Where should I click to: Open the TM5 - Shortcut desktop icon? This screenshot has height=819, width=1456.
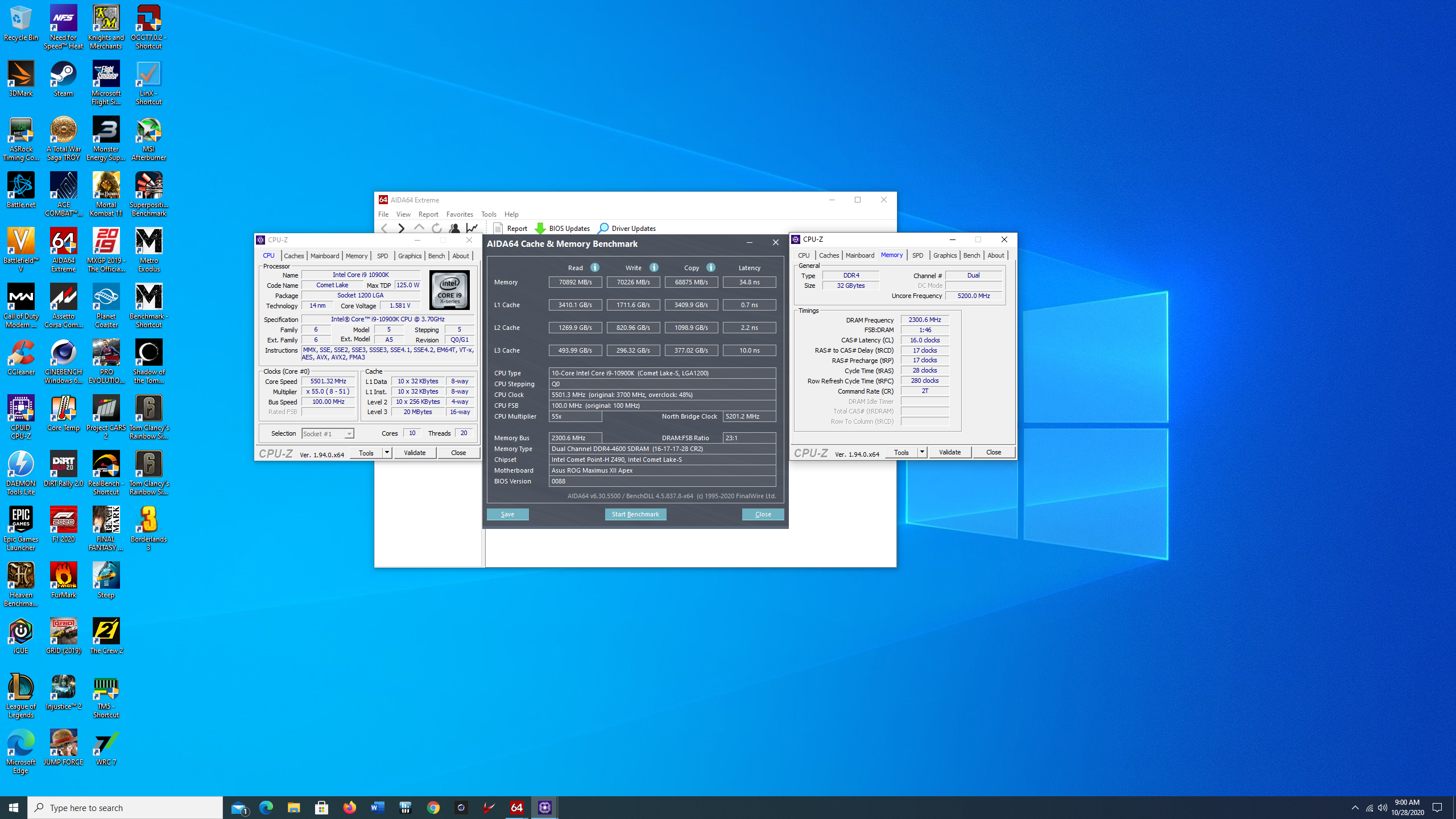pyautogui.click(x=106, y=697)
